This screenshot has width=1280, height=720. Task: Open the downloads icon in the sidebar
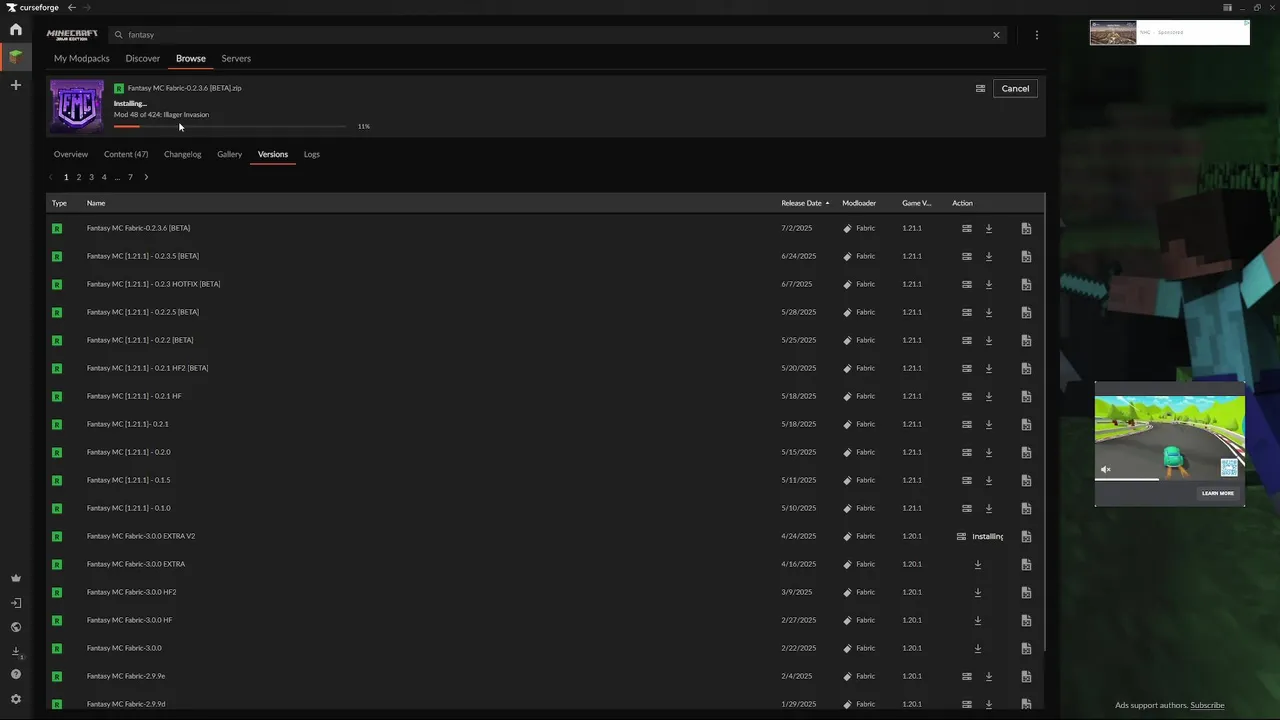[x=15, y=651]
